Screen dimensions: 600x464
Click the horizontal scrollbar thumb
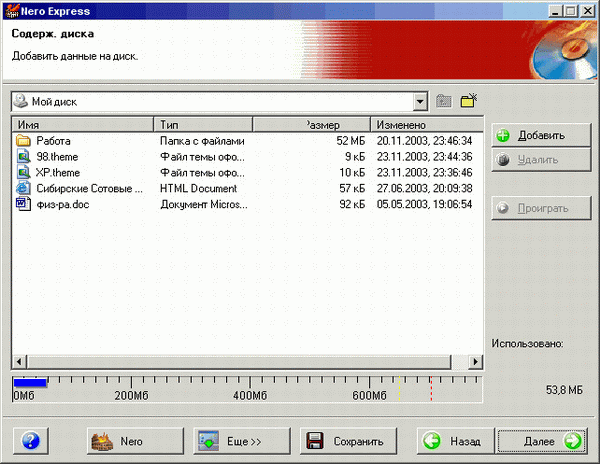(x=239, y=361)
